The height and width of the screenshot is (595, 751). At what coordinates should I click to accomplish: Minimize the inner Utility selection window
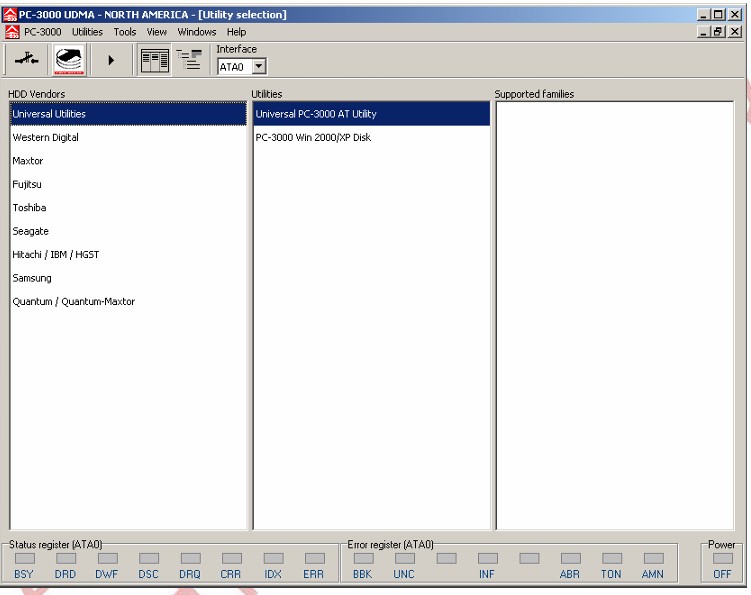pyautogui.click(x=703, y=32)
